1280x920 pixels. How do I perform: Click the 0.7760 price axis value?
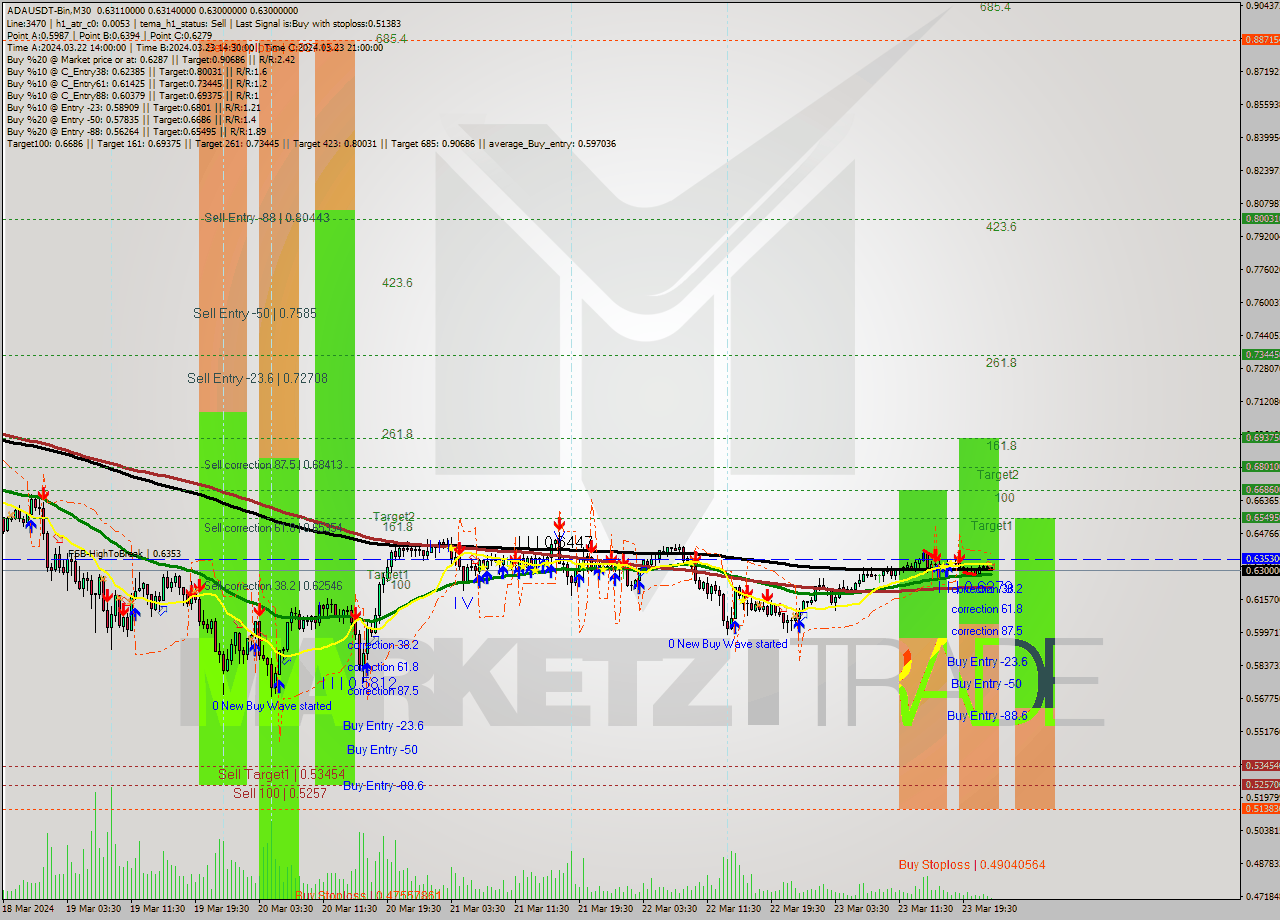point(1262,269)
